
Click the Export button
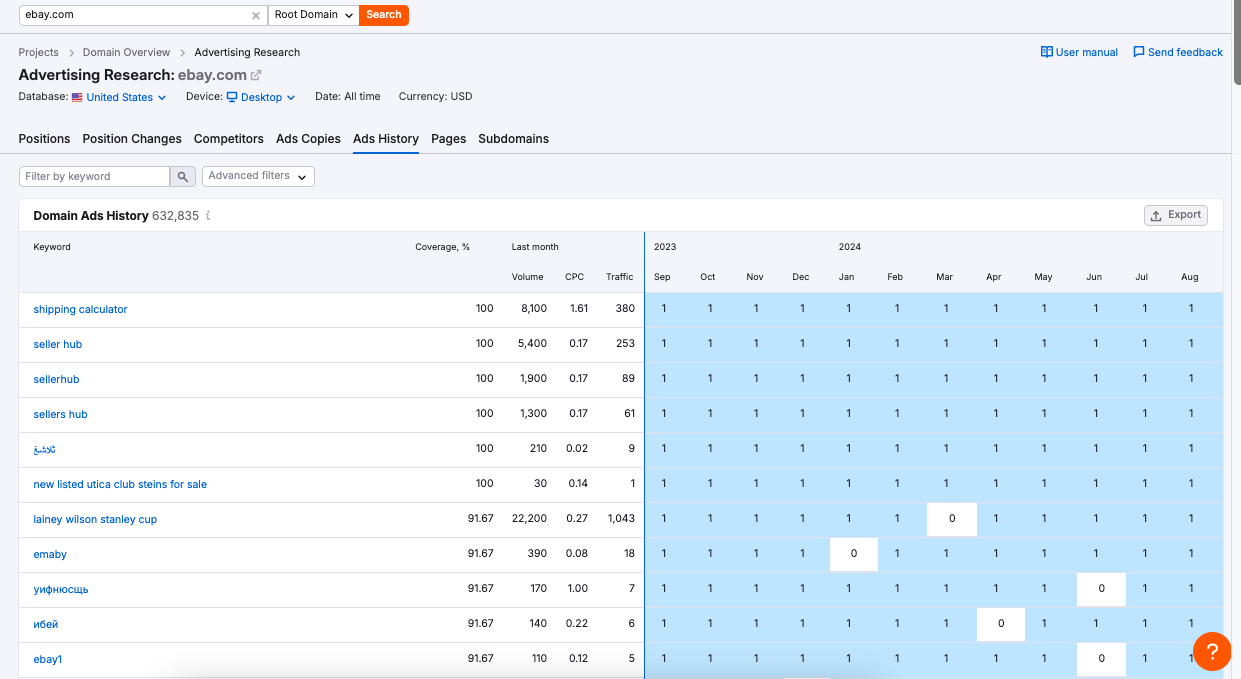[1176, 215]
